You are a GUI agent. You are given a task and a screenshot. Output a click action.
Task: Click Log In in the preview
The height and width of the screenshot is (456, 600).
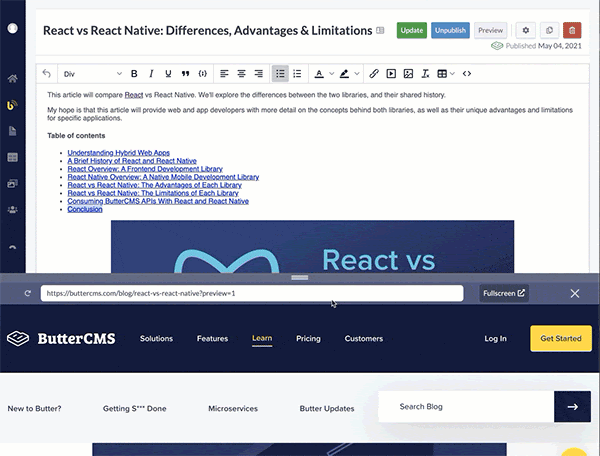(496, 339)
